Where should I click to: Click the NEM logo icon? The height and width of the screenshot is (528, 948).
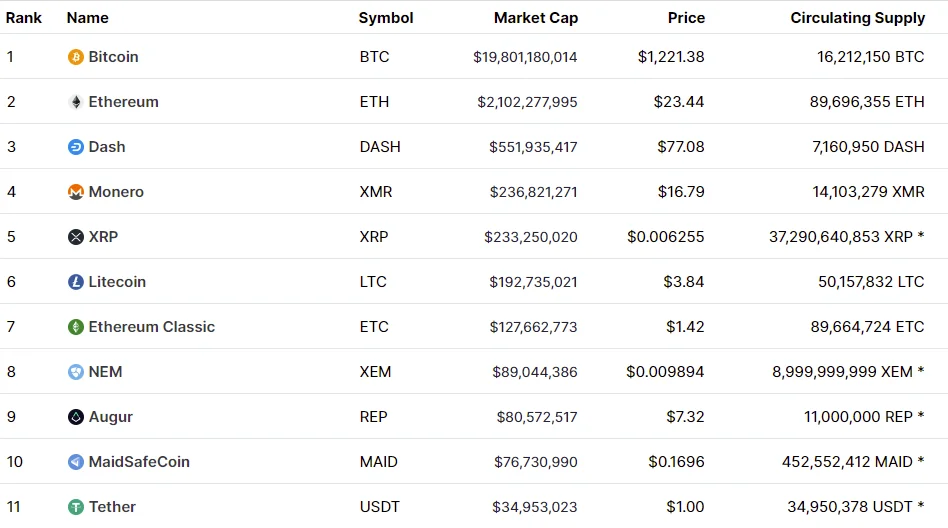point(76,372)
